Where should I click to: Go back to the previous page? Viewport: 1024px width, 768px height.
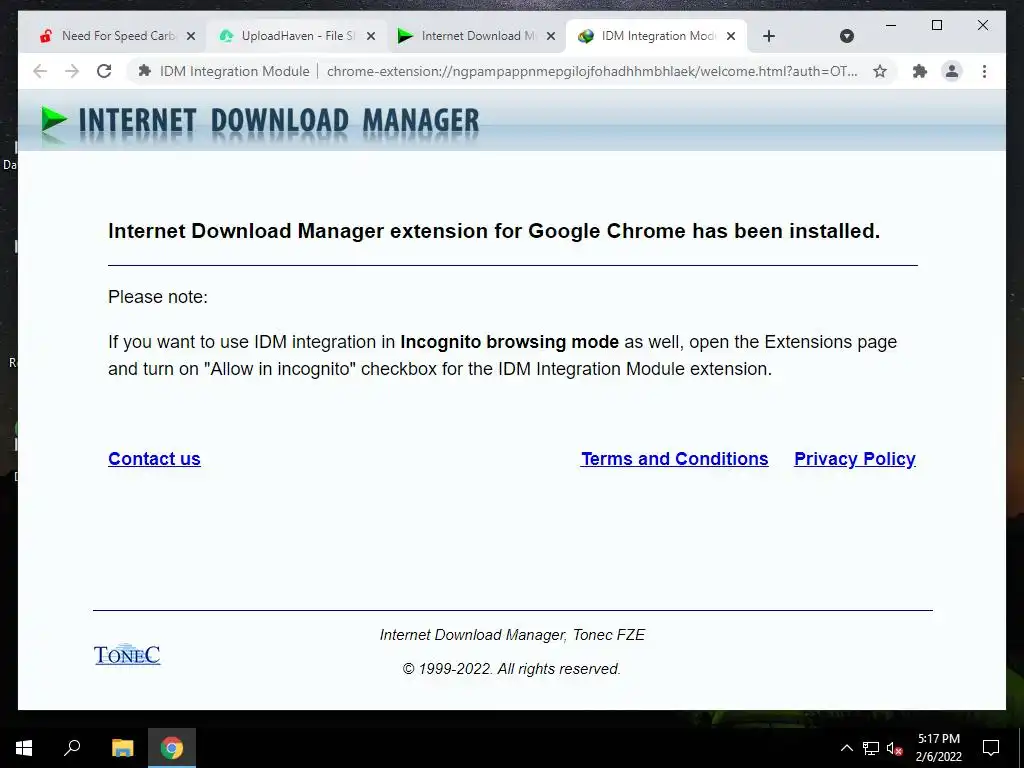[40, 71]
